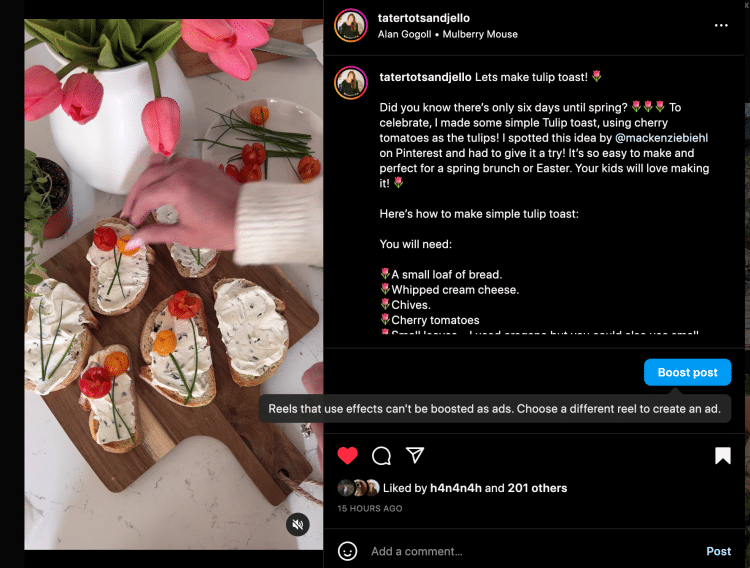Click the liker avatars next to Liked by
Viewport: 750px width, 568px height.
pos(358,488)
